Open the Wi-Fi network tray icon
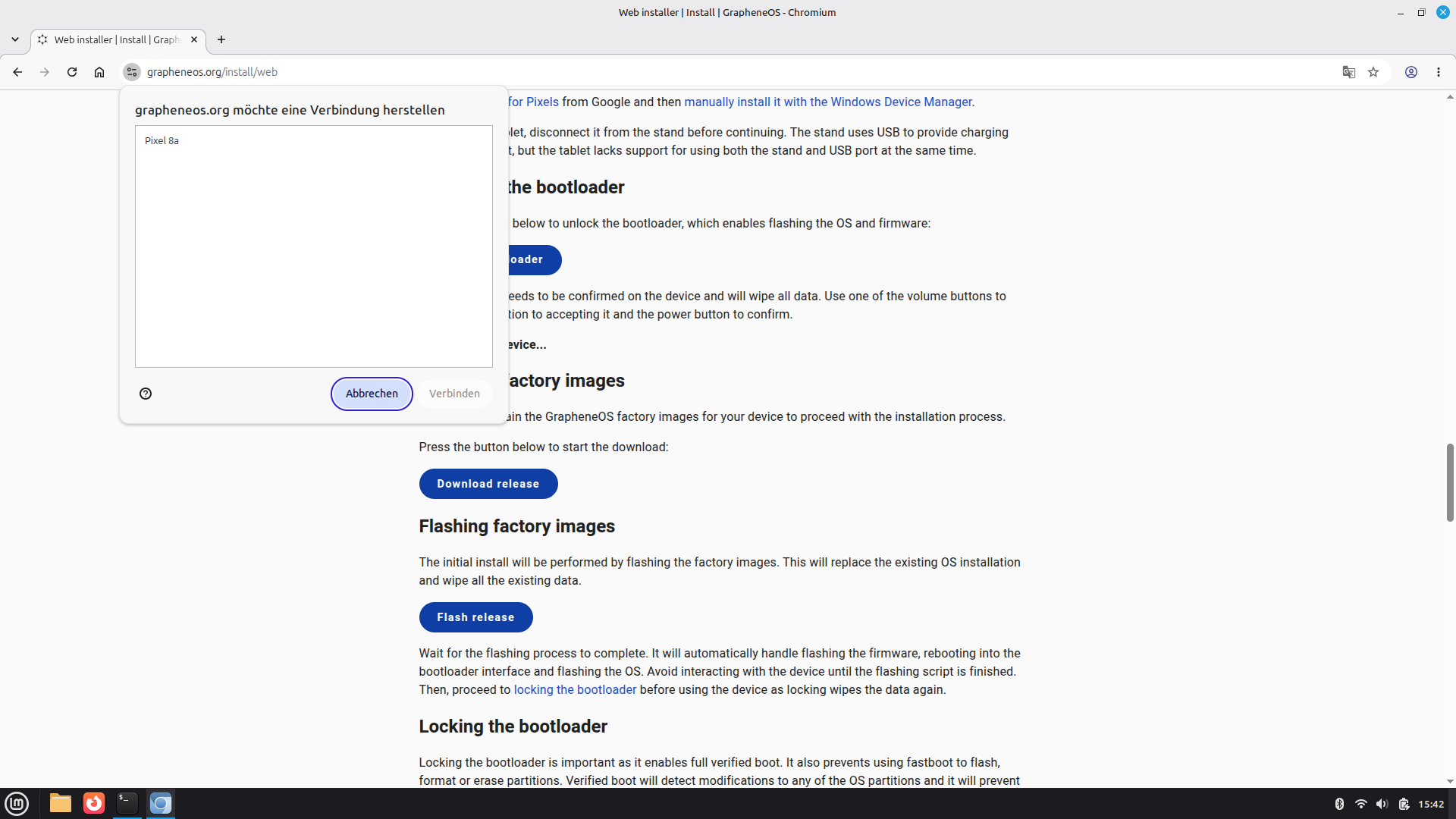The height and width of the screenshot is (819, 1456). point(1361,805)
